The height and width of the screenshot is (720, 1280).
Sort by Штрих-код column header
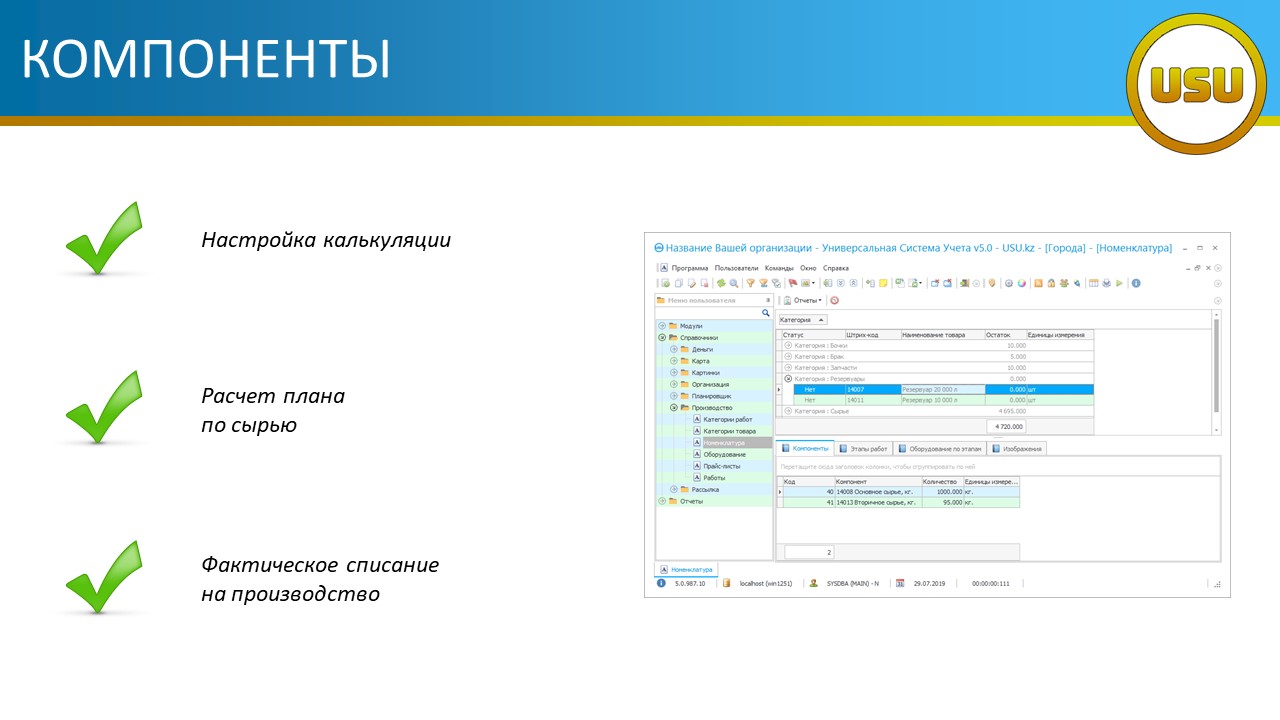pyautogui.click(x=872, y=335)
